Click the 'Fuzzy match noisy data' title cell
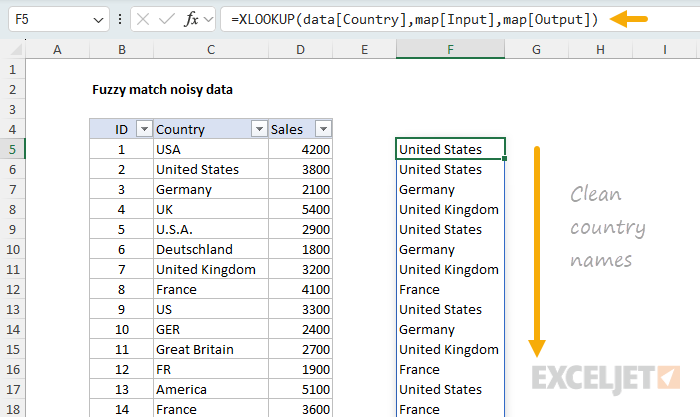Screen dimensions: 700x417 pyautogui.click(x=162, y=89)
